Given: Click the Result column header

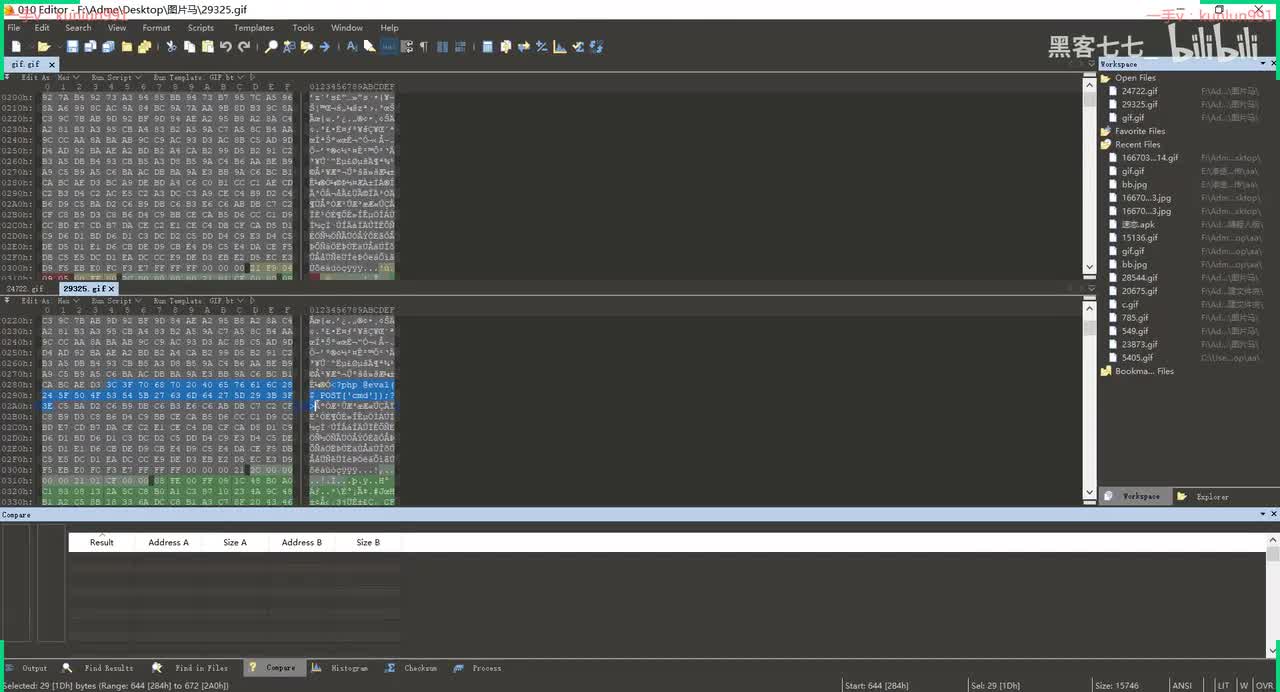Looking at the screenshot, I should (102, 542).
